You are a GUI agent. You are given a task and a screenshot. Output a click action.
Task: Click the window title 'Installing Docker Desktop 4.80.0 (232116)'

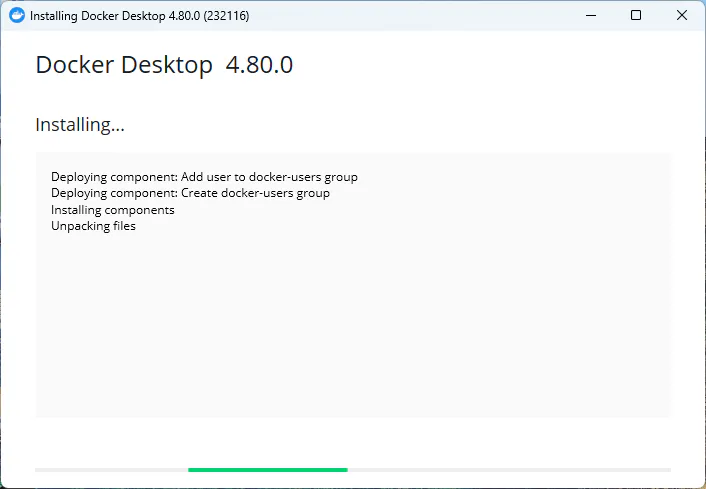[x=140, y=16]
